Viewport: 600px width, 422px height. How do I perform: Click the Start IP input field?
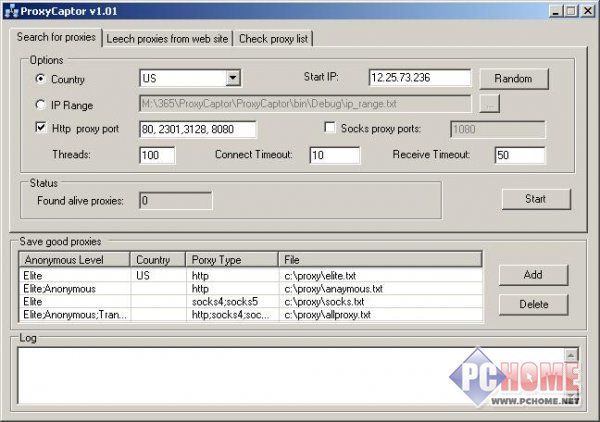(x=420, y=78)
